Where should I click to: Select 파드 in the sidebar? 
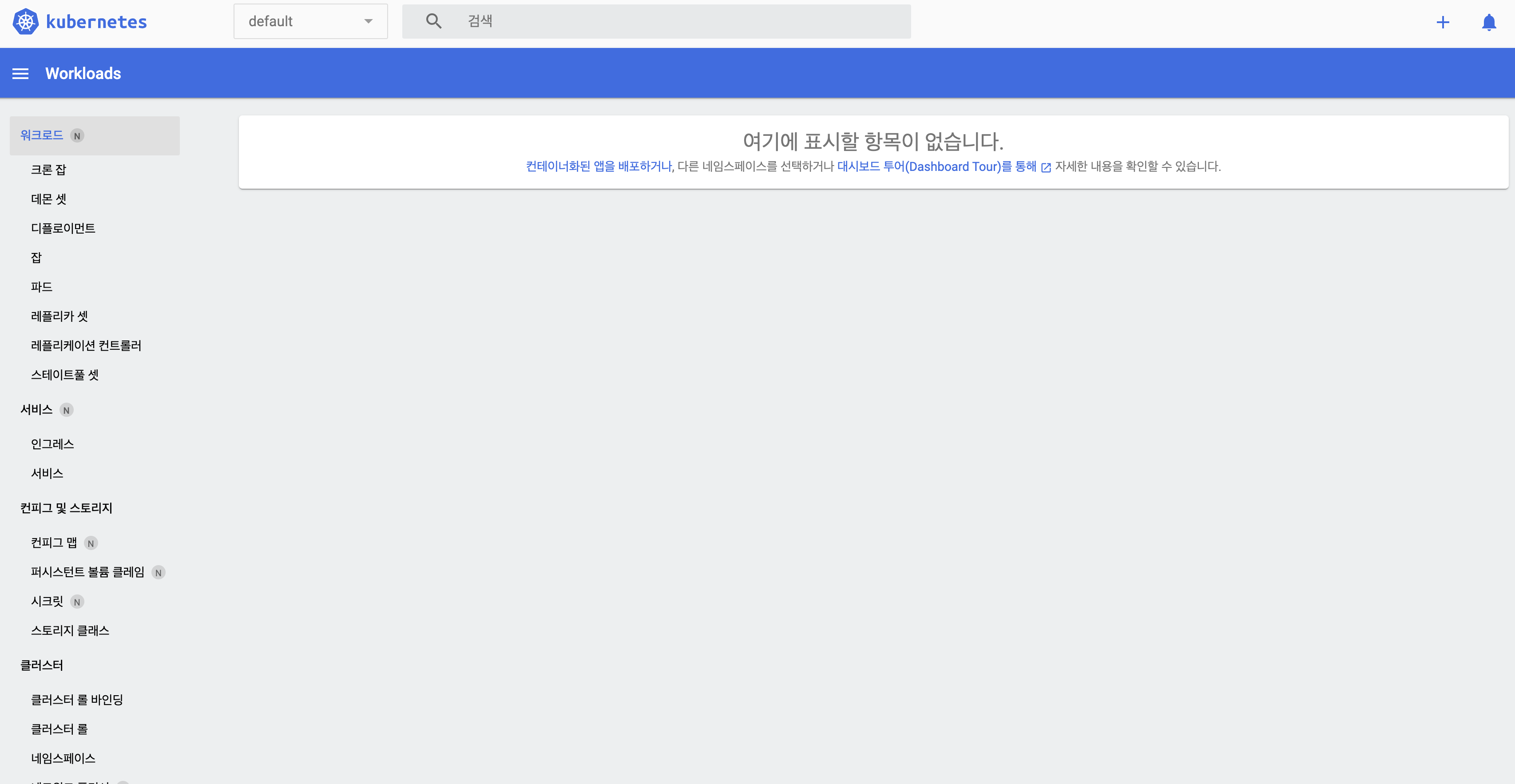(42, 287)
